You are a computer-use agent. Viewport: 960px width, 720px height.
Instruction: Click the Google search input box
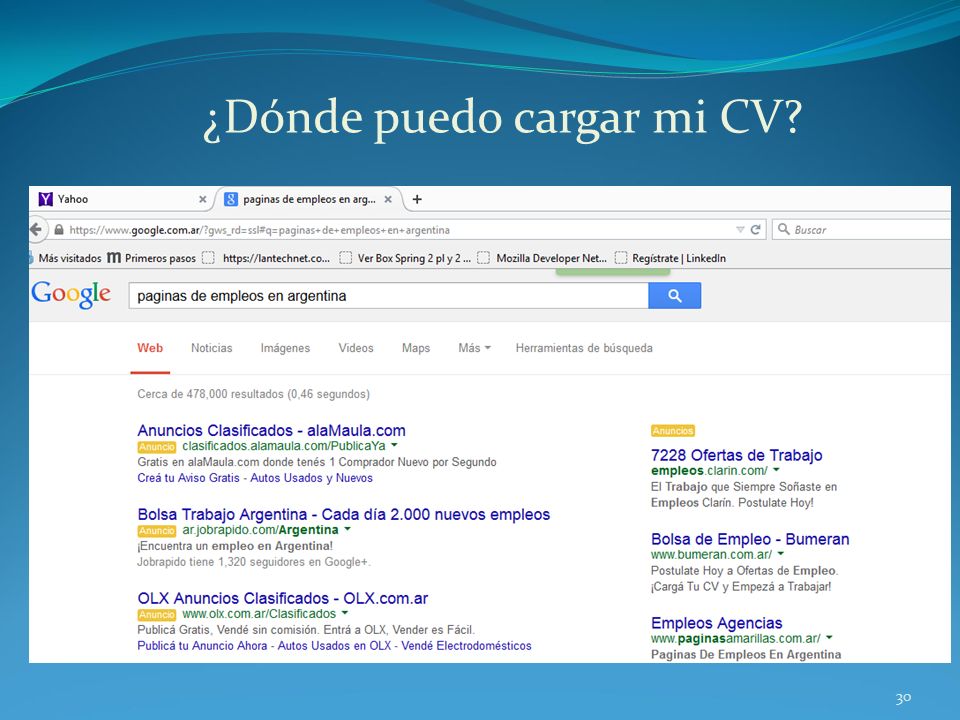pos(388,296)
